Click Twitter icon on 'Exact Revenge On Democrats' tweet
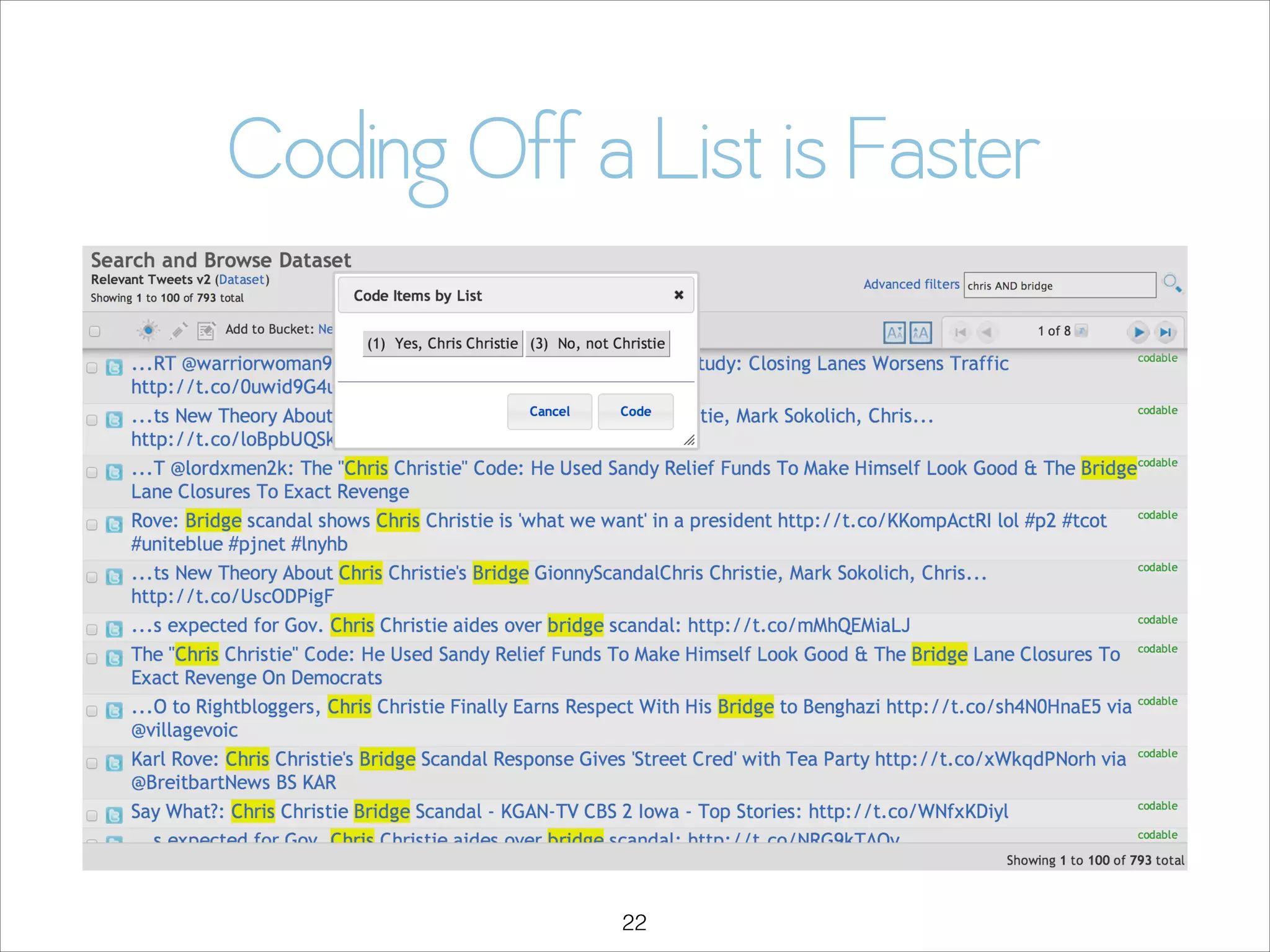This screenshot has width=1270, height=952. click(114, 658)
